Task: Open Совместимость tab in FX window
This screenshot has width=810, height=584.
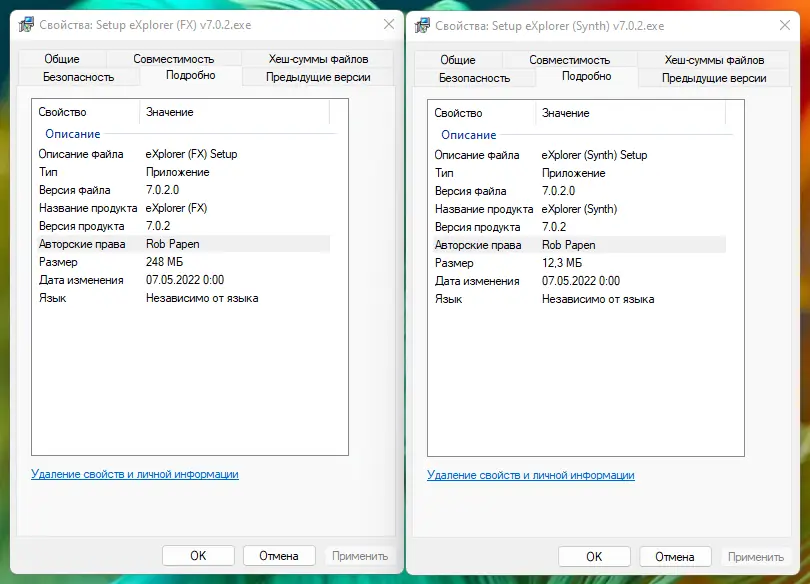Action: tap(174, 59)
